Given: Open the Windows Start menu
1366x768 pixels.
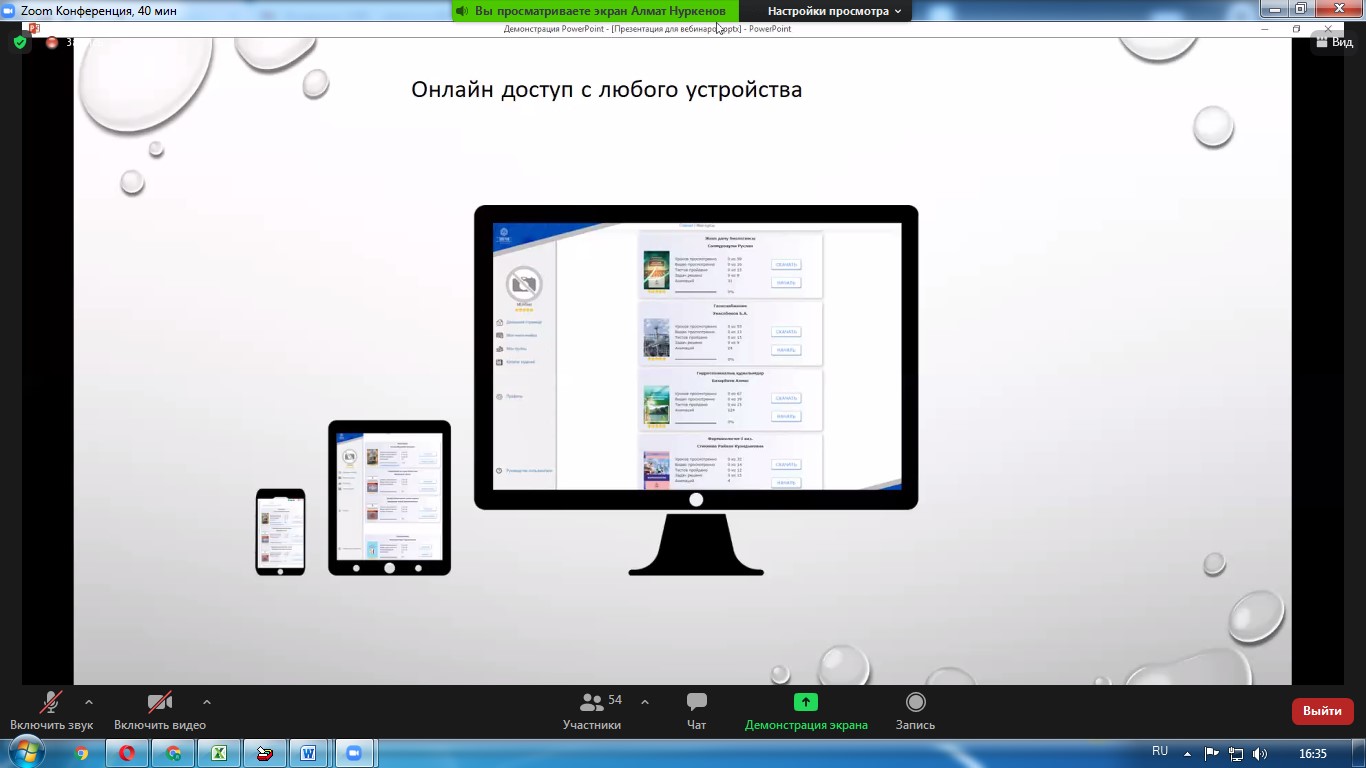Looking at the screenshot, I should coord(26,752).
